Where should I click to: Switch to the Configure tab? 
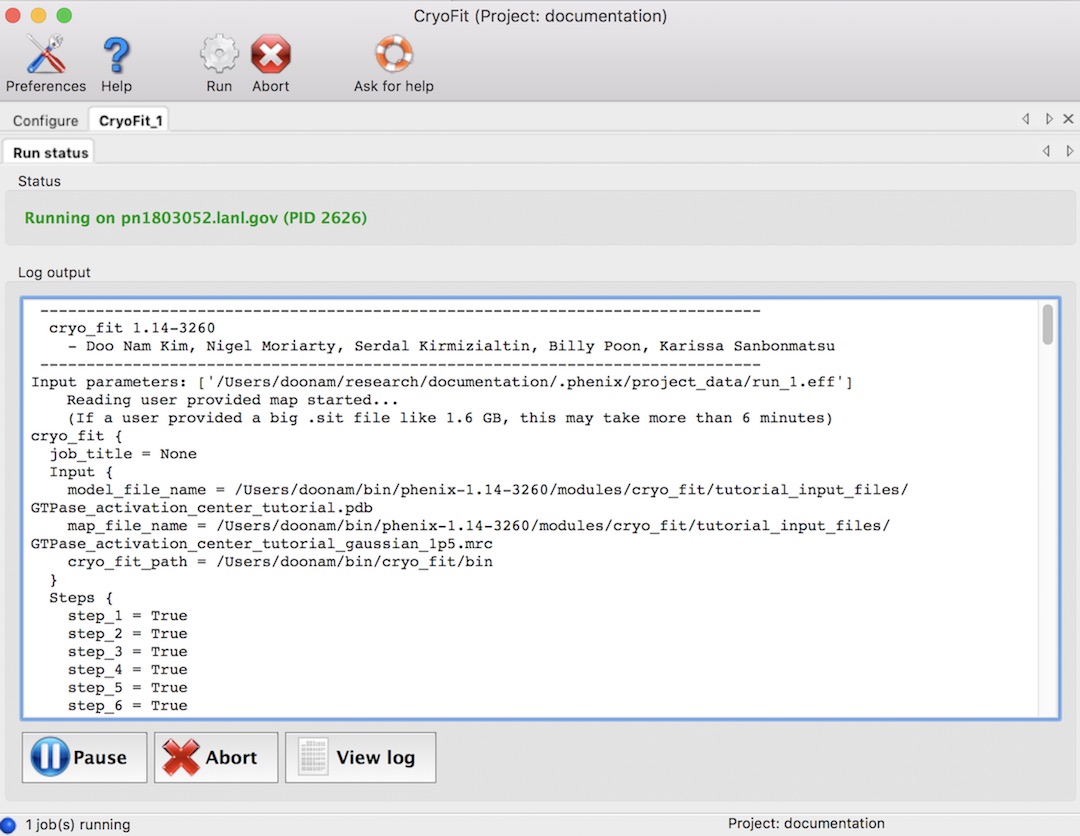tap(44, 120)
